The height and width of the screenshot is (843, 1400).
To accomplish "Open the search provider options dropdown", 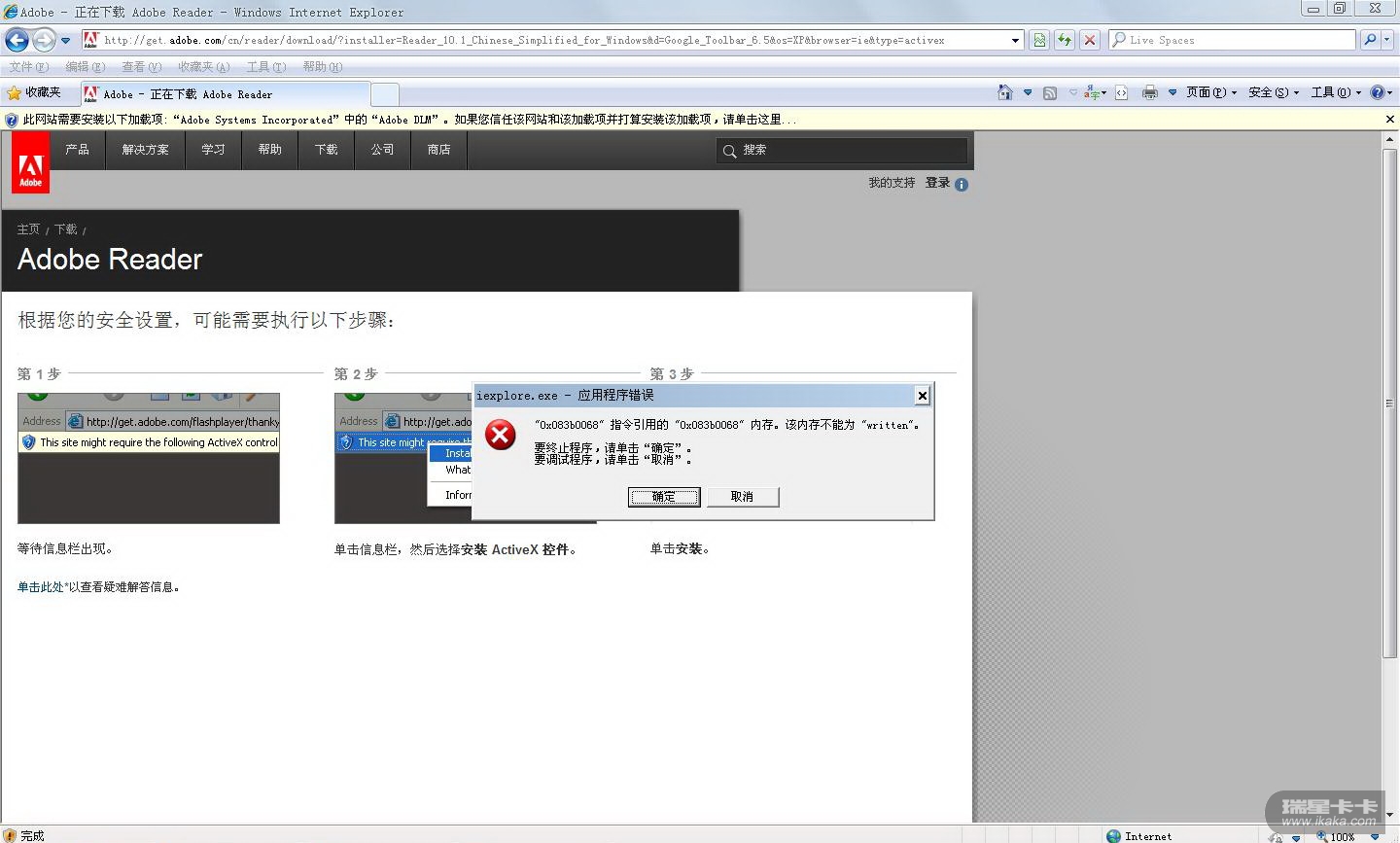I will [x=1387, y=41].
